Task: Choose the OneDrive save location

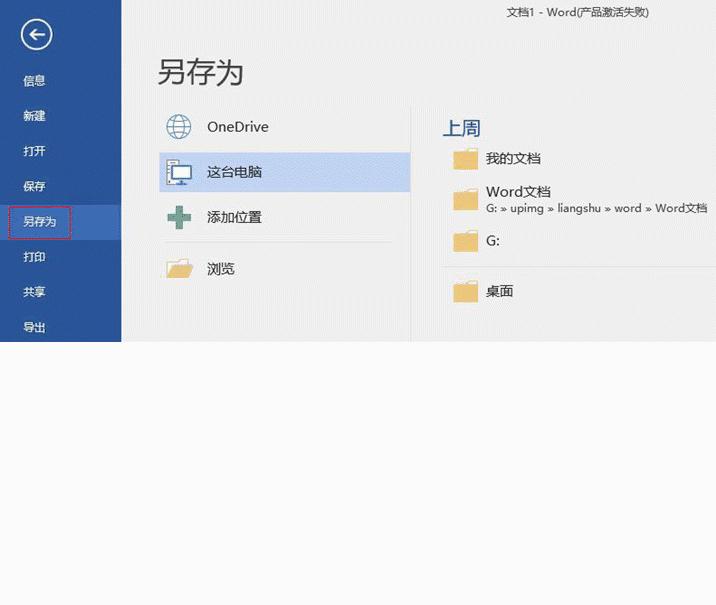Action: click(284, 127)
